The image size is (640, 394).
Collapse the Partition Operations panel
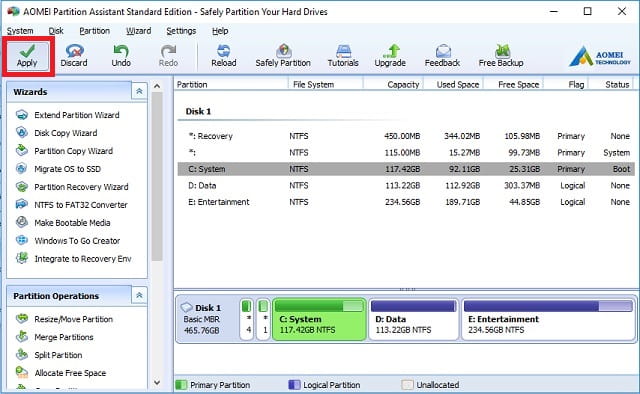pos(139,295)
